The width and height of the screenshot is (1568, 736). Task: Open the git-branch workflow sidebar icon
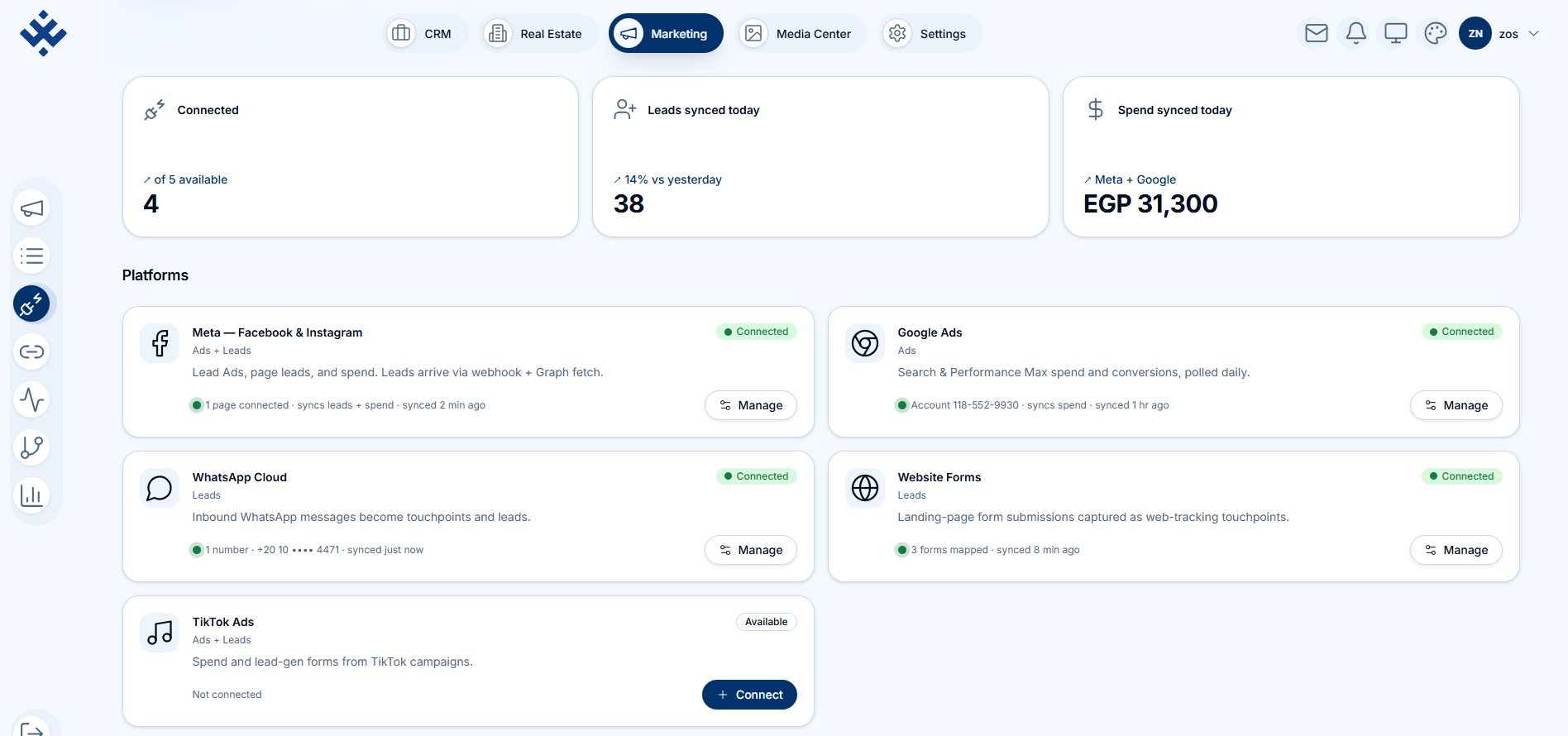[31, 447]
